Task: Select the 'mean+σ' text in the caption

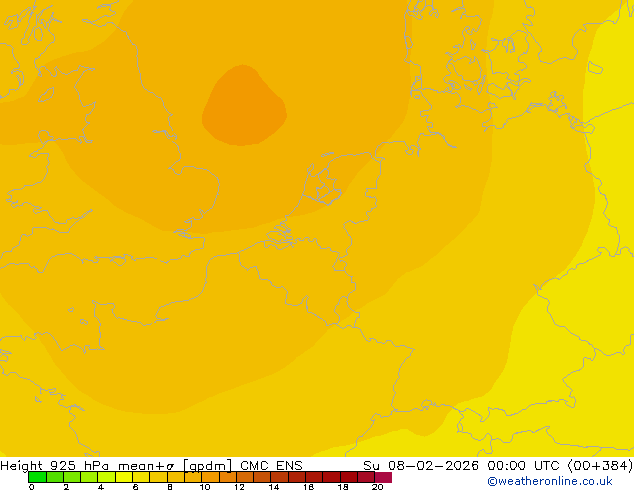Action: [x=146, y=466]
